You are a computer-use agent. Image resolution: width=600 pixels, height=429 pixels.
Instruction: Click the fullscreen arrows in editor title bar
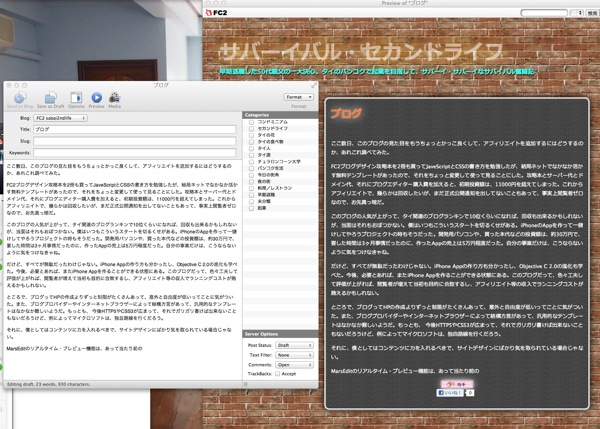[314, 85]
